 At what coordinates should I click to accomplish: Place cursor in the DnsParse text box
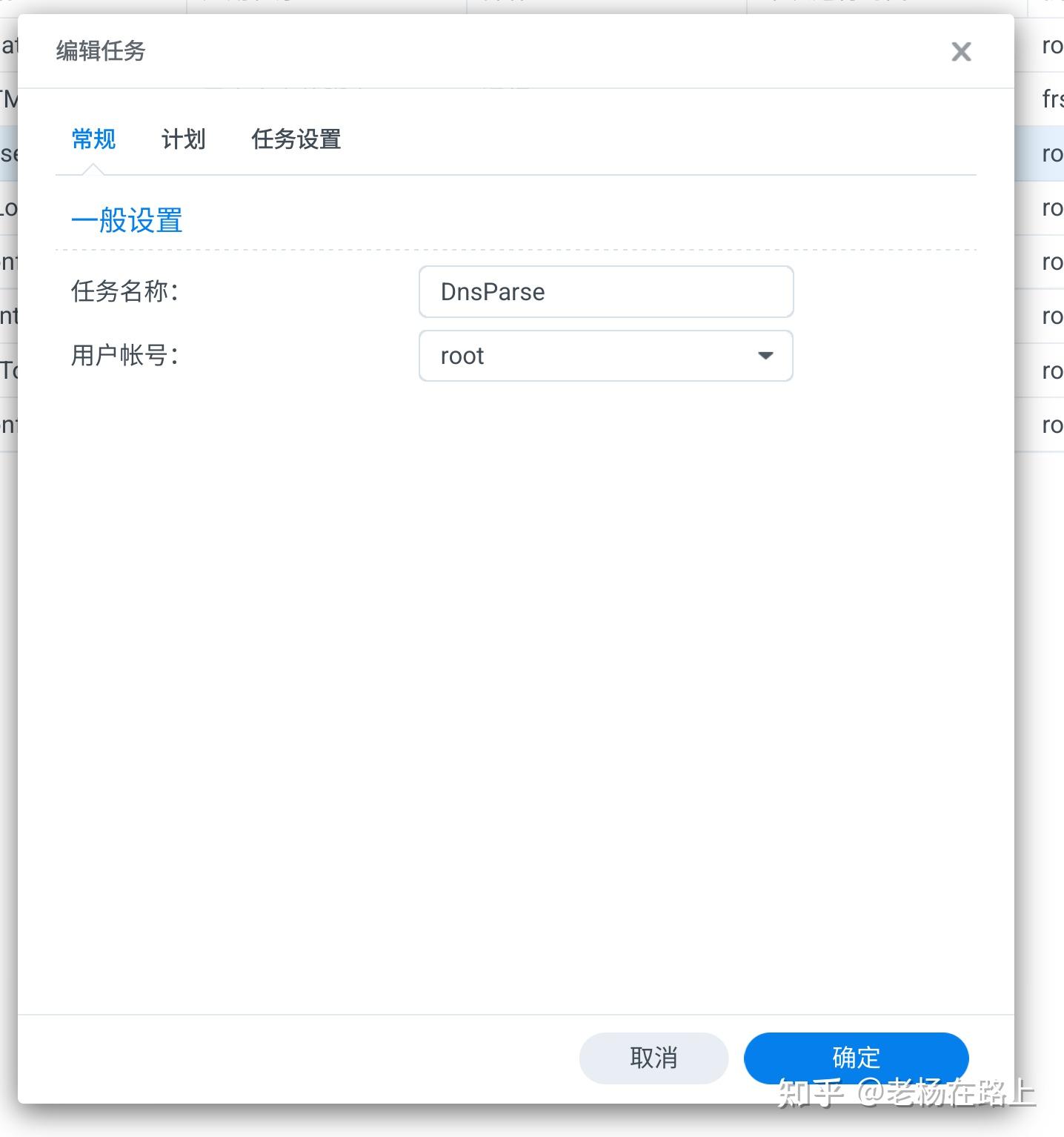(x=605, y=291)
